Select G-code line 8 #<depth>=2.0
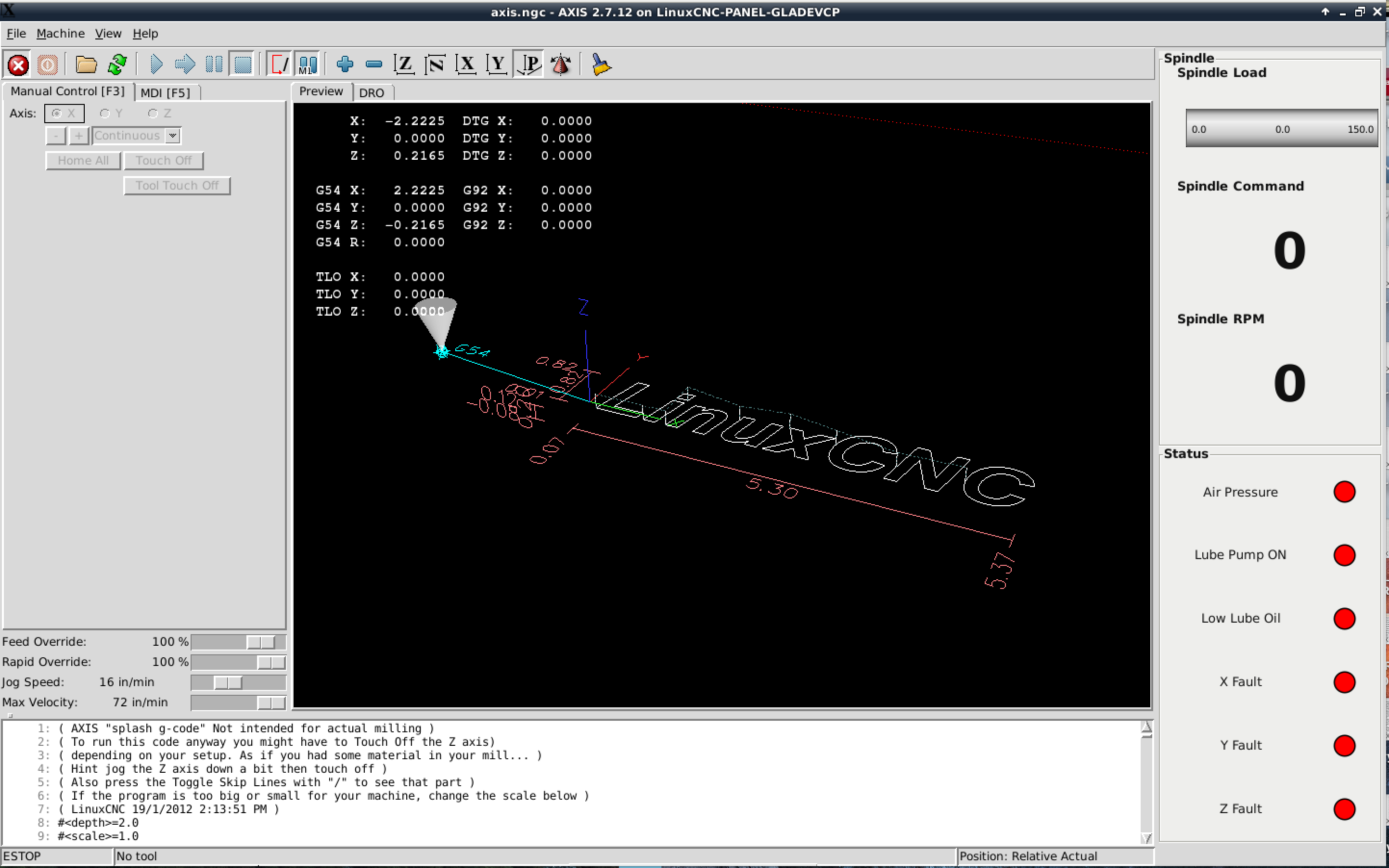 [571, 823]
